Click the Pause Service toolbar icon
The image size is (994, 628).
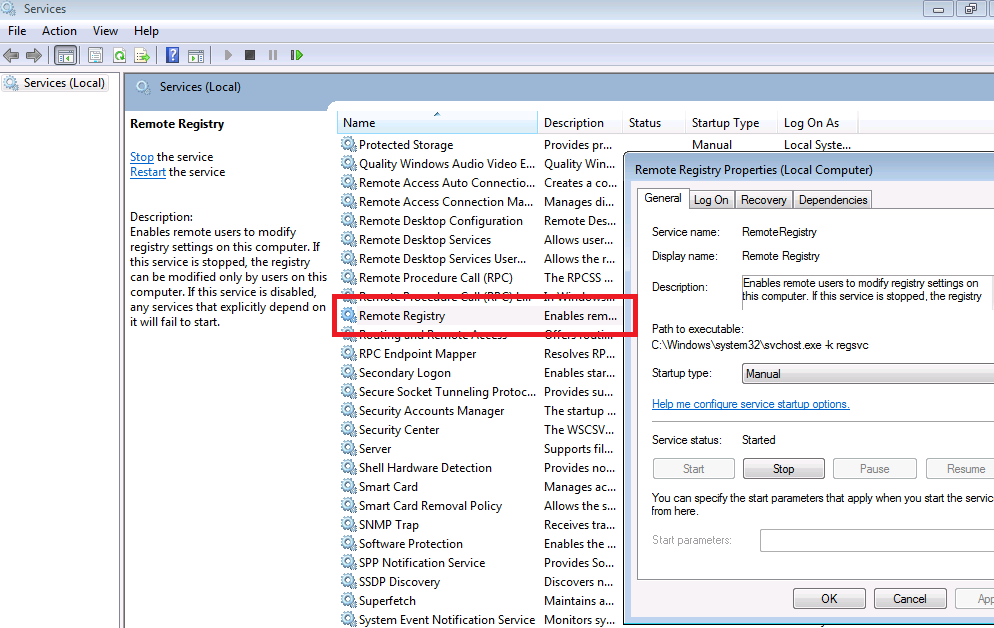tap(273, 55)
